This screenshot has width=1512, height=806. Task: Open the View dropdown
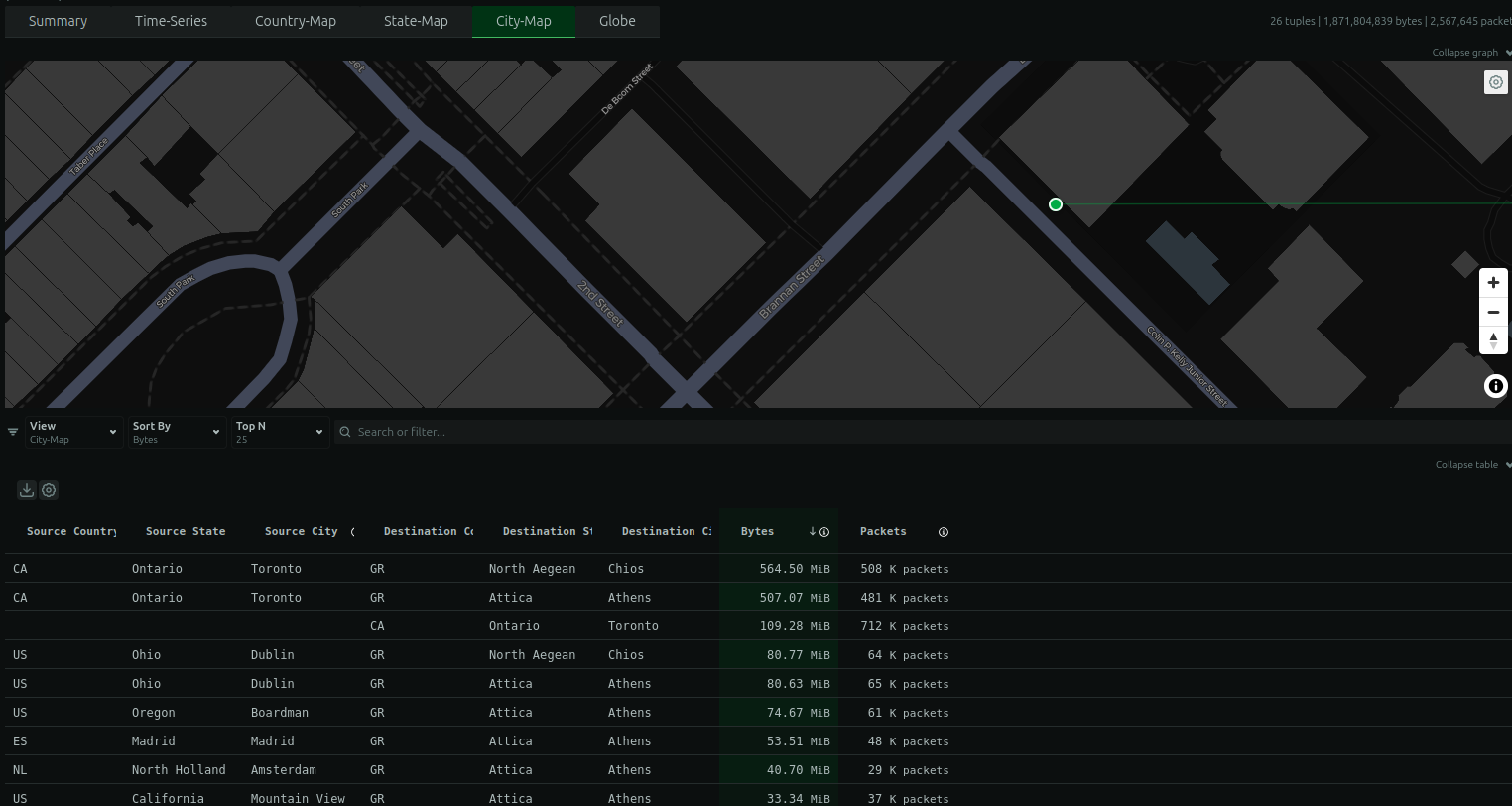73,432
